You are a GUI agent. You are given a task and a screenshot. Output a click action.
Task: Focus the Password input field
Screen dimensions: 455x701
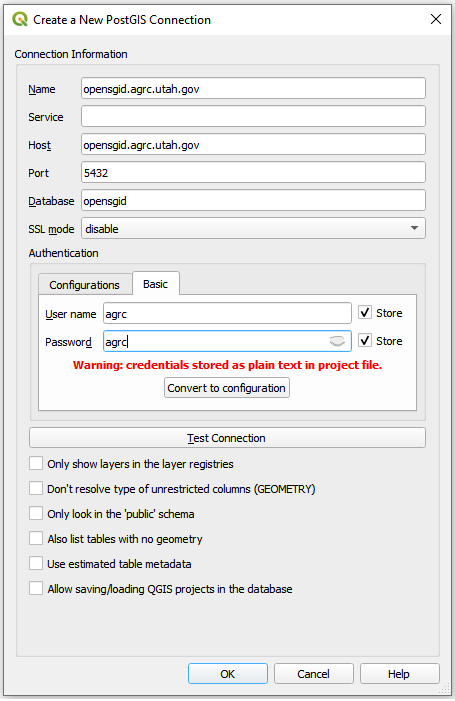pyautogui.click(x=227, y=341)
